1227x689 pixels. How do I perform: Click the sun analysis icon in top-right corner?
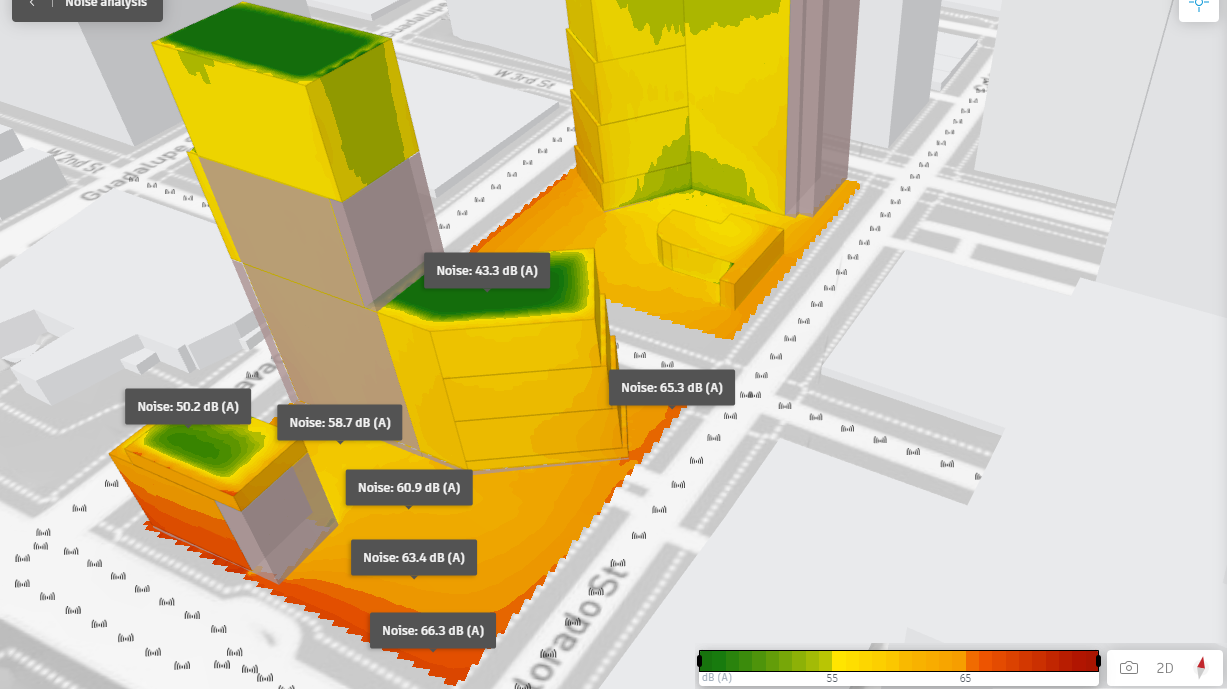click(1198, 6)
